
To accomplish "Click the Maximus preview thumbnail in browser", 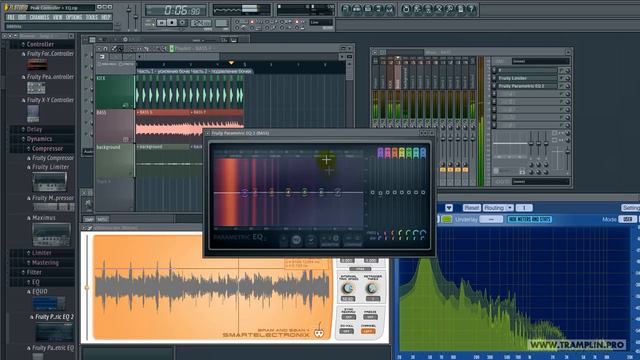I will [x=51, y=234].
